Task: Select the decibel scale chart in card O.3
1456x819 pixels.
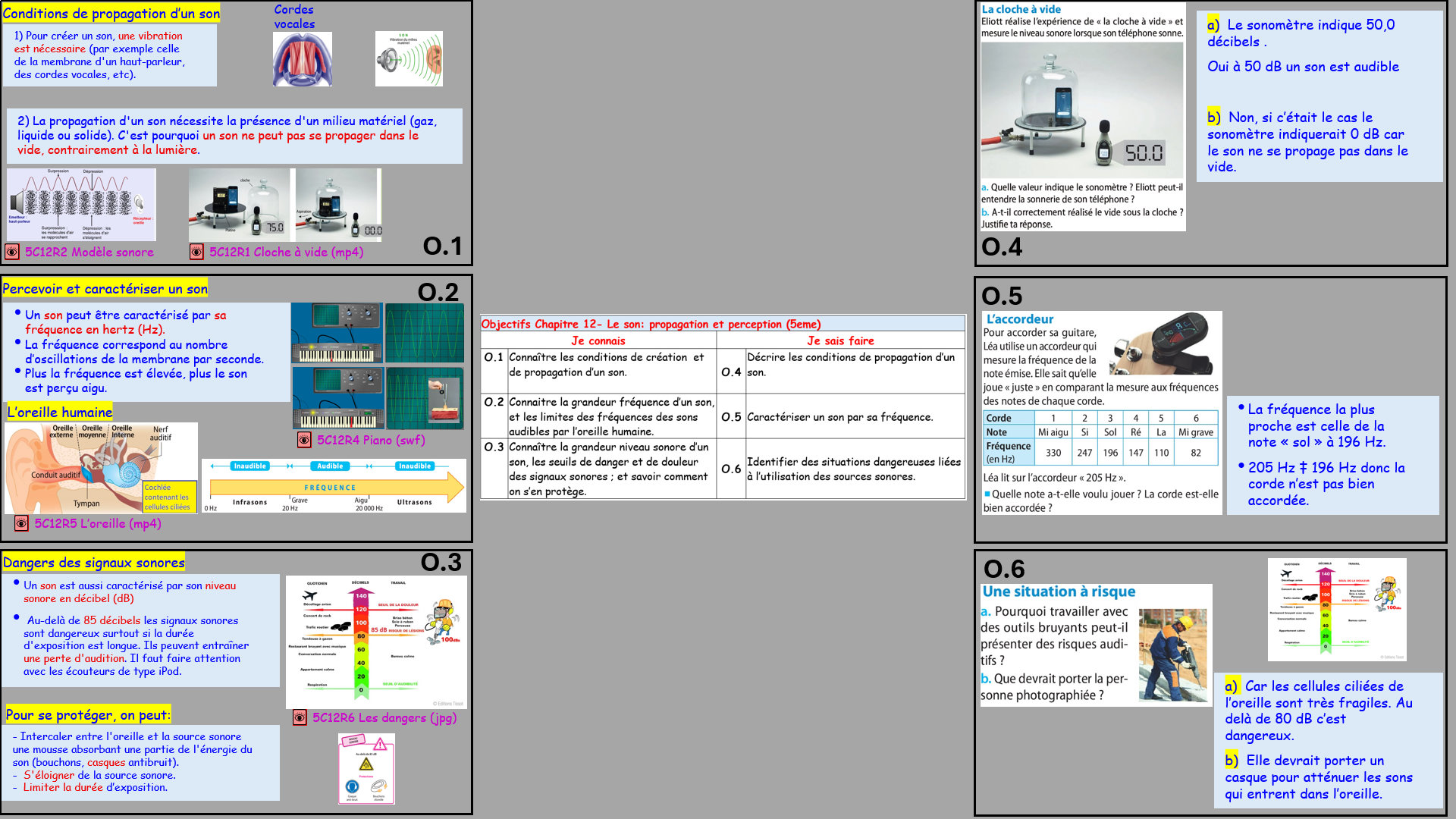Action: click(376, 642)
